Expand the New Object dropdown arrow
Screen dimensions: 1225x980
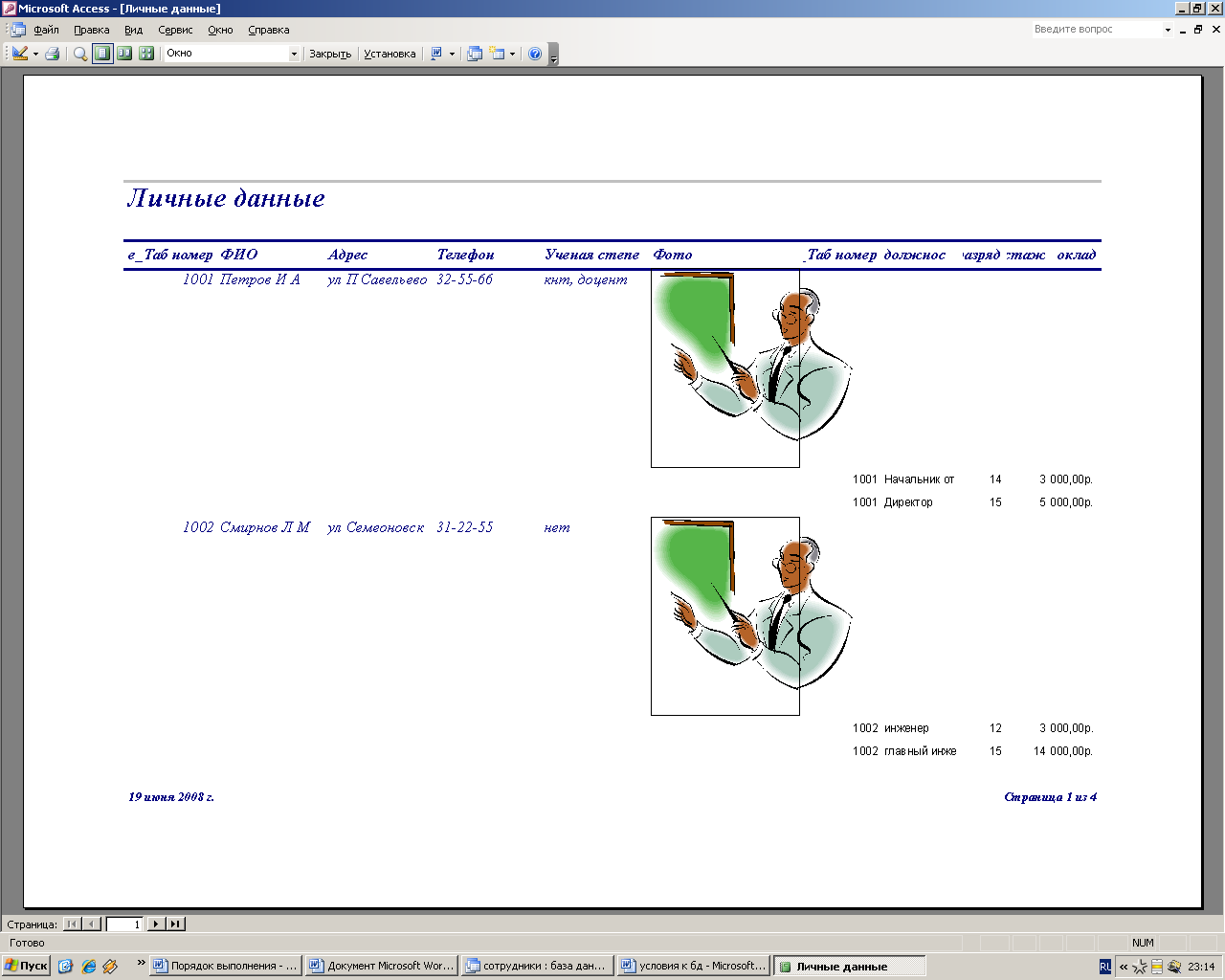pyautogui.click(x=512, y=54)
